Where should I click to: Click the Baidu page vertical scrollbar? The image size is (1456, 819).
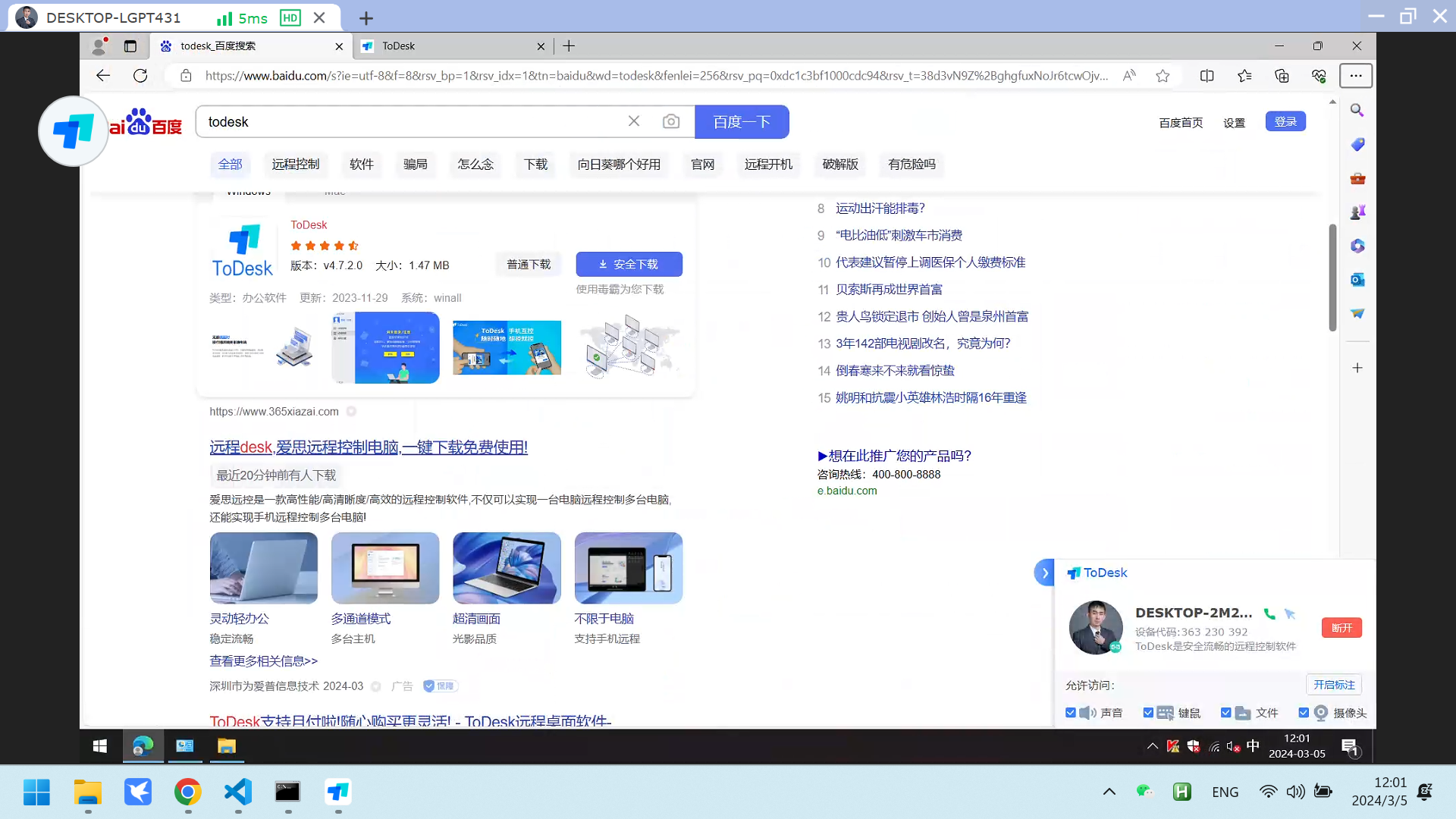[x=1332, y=277]
